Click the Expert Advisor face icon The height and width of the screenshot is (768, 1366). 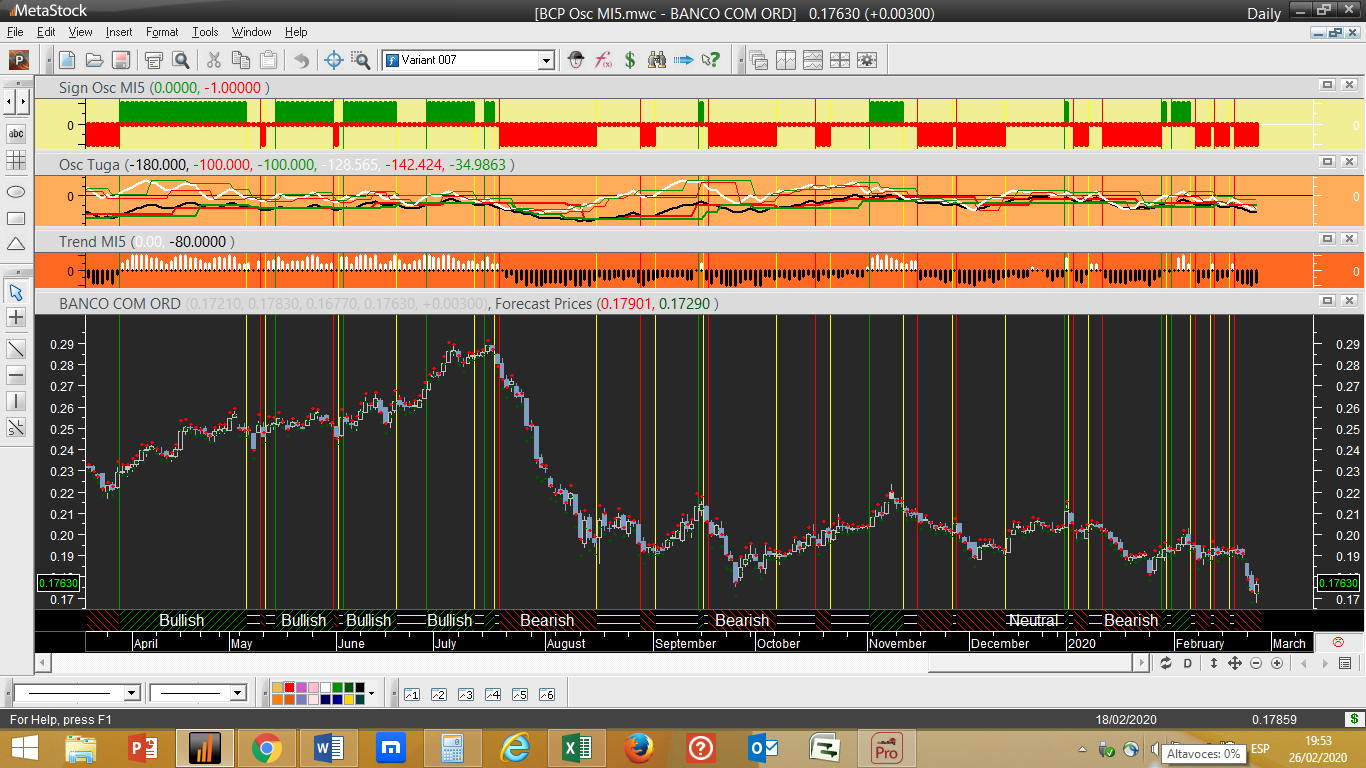(575, 60)
